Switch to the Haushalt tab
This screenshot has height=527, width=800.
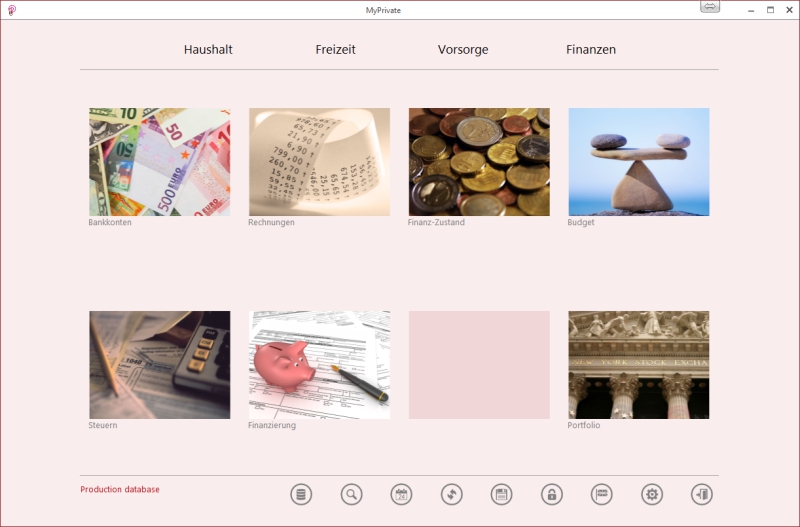(x=208, y=49)
